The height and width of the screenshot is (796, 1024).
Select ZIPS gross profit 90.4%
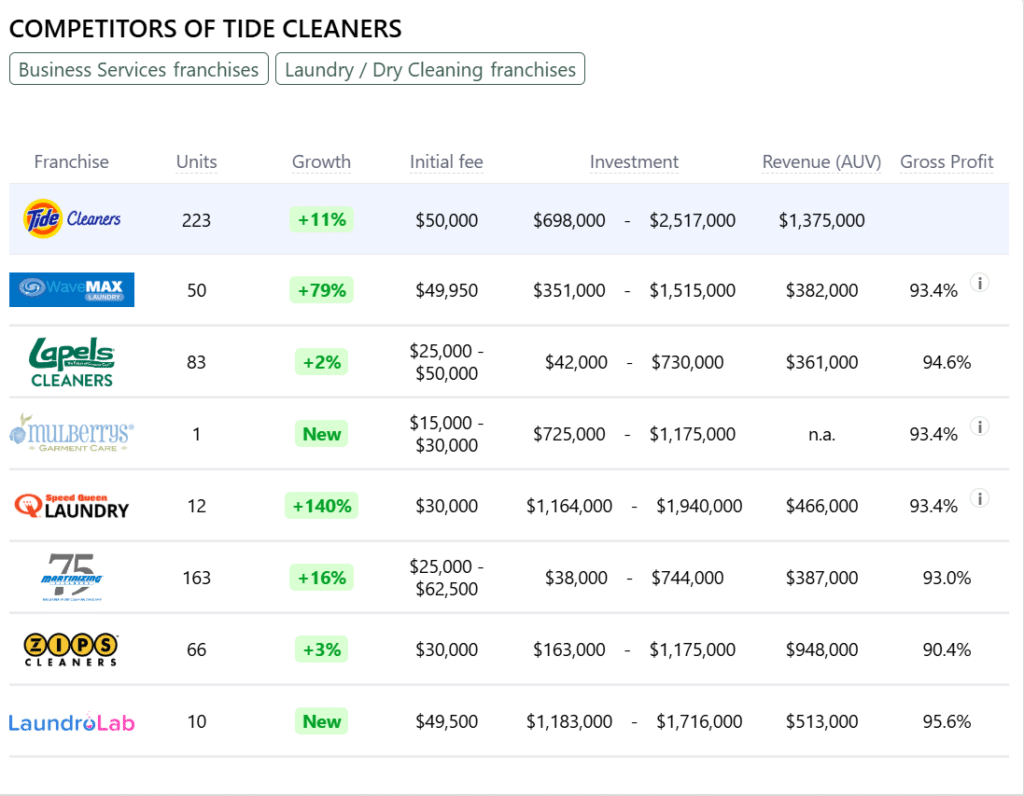pyautogui.click(x=947, y=650)
